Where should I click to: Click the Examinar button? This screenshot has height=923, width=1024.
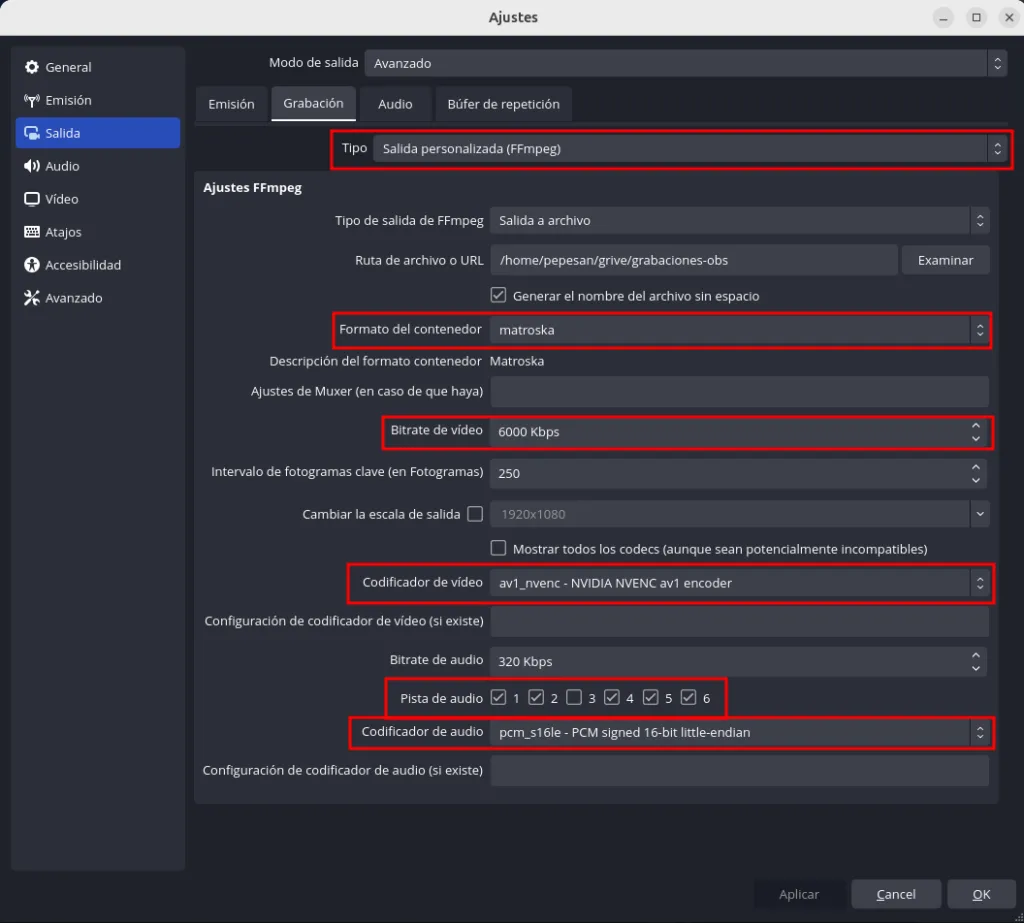pyautogui.click(x=945, y=260)
